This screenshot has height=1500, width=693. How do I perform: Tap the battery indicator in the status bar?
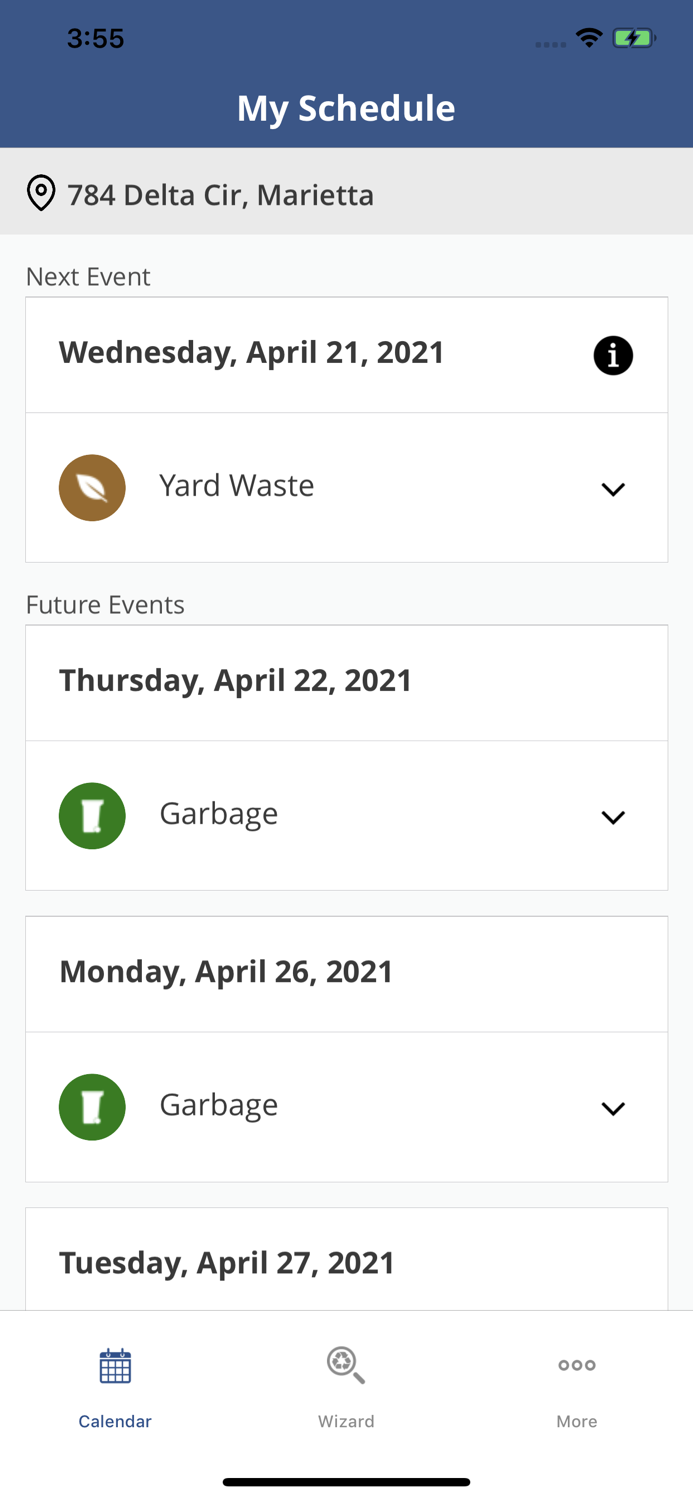tap(634, 36)
